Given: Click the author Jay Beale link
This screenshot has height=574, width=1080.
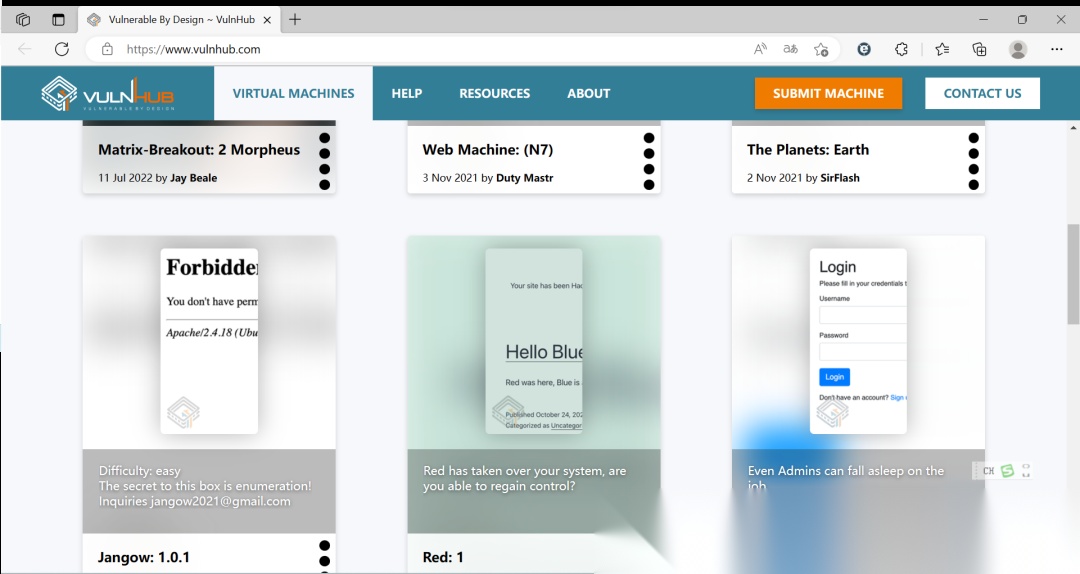Looking at the screenshot, I should click(x=194, y=178).
